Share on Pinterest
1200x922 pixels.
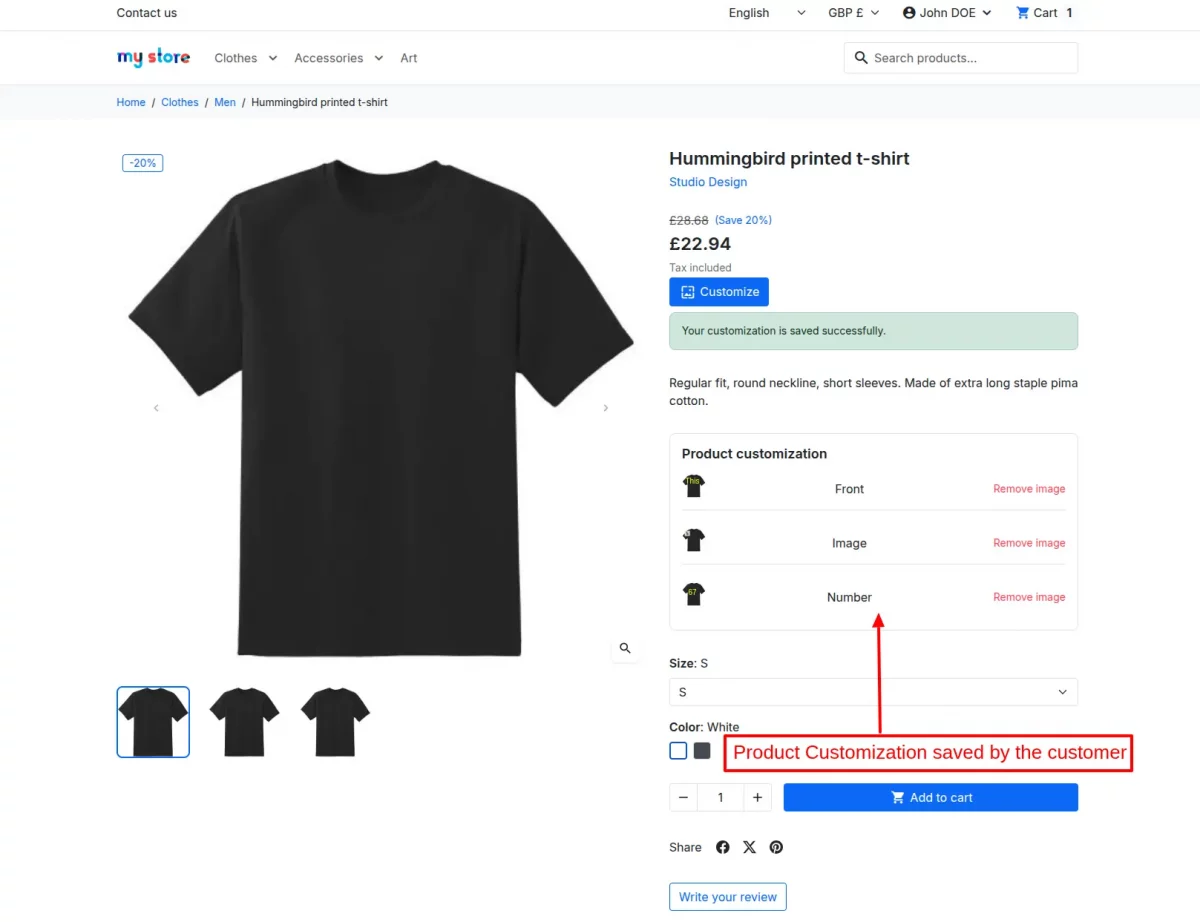click(x=776, y=847)
